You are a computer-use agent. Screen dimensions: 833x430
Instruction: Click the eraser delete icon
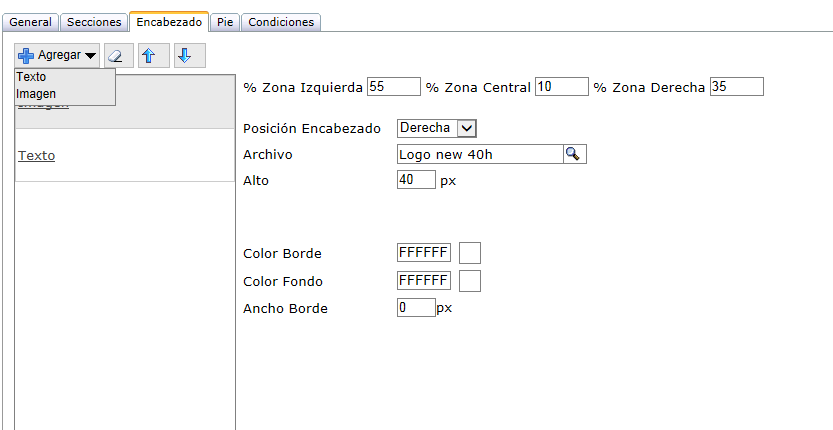(x=120, y=56)
